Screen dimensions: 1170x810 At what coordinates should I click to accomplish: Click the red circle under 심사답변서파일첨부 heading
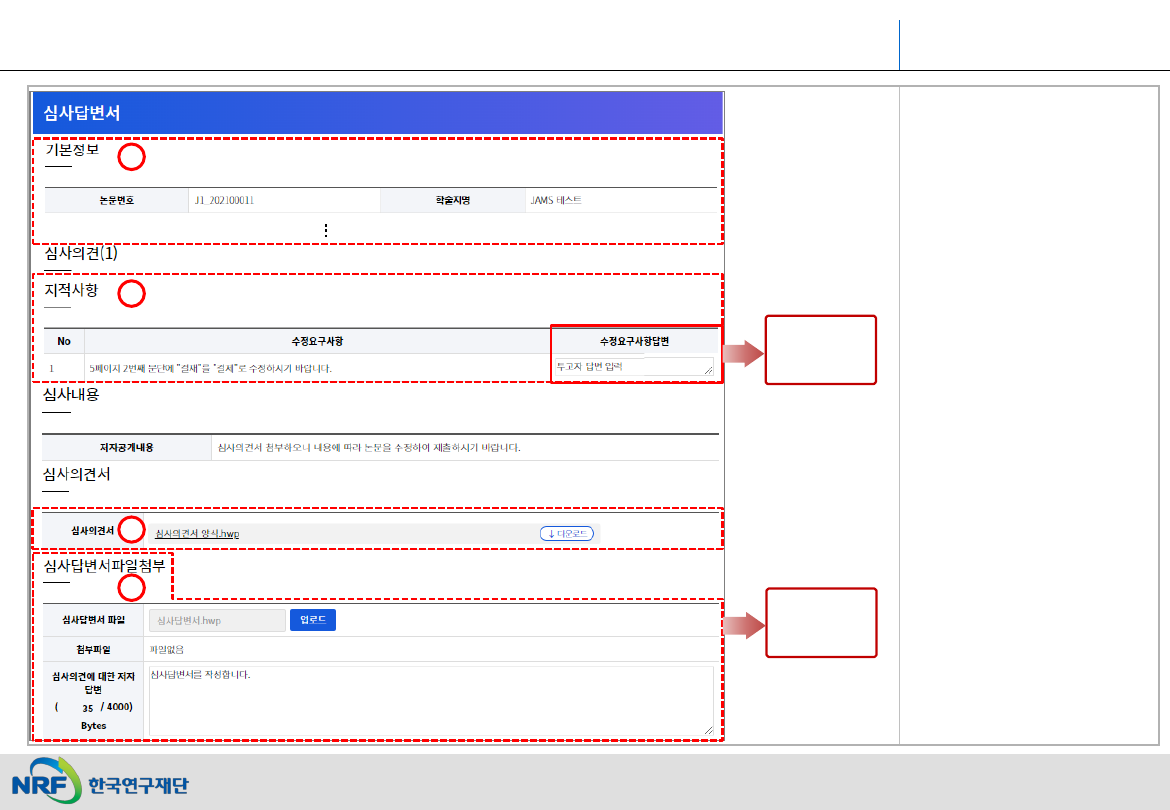132,588
